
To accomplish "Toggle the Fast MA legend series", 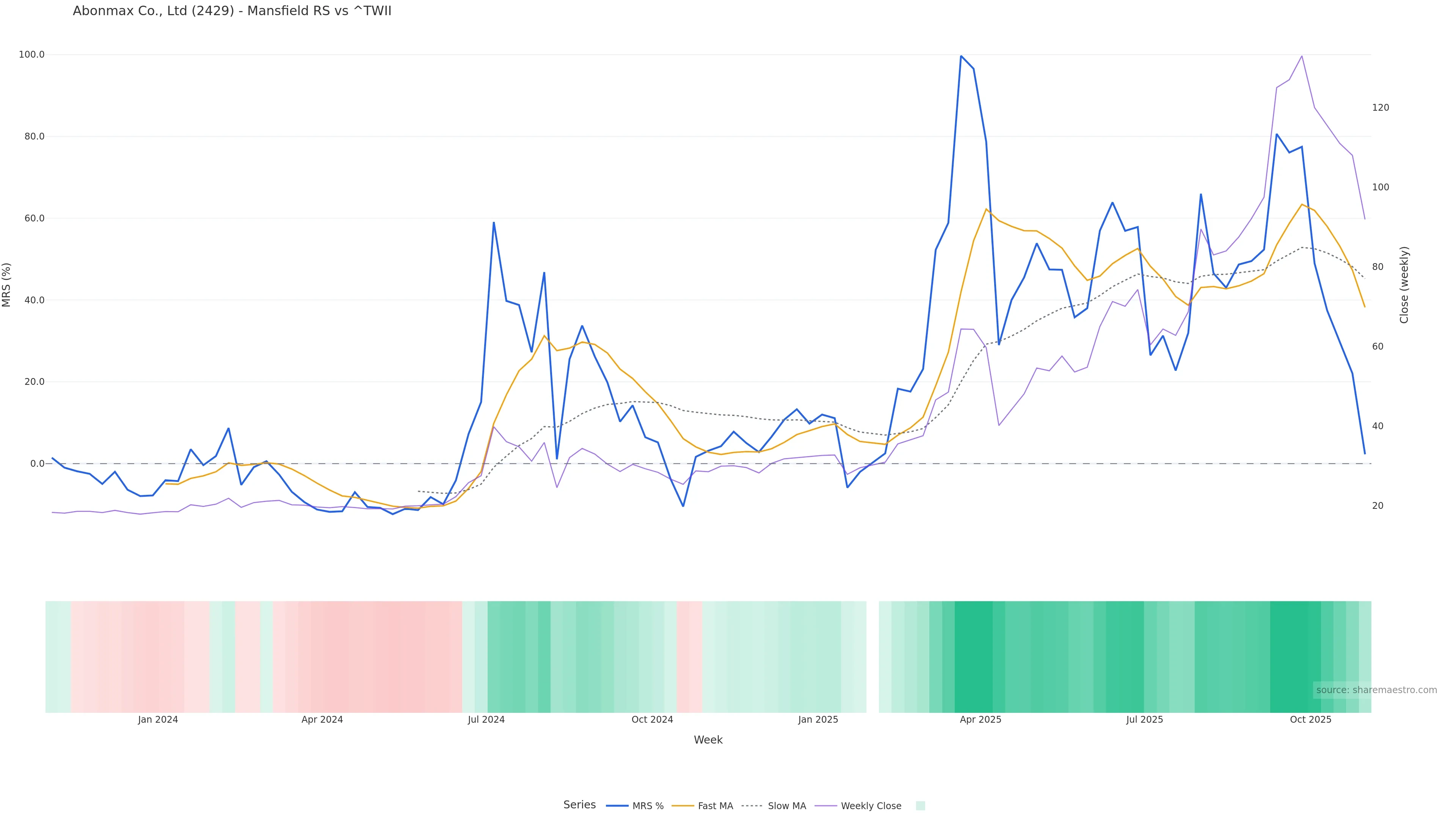I will 715,806.
